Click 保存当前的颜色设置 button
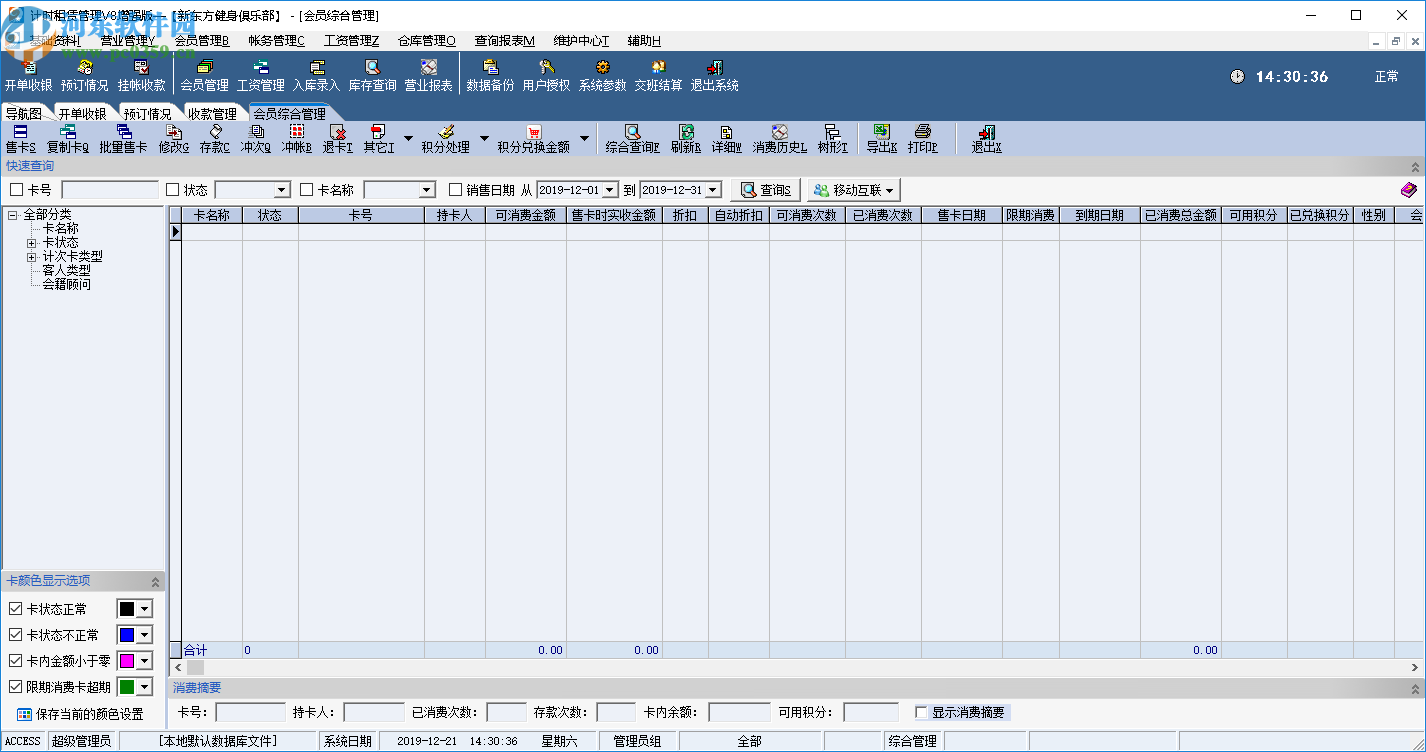 click(80, 715)
